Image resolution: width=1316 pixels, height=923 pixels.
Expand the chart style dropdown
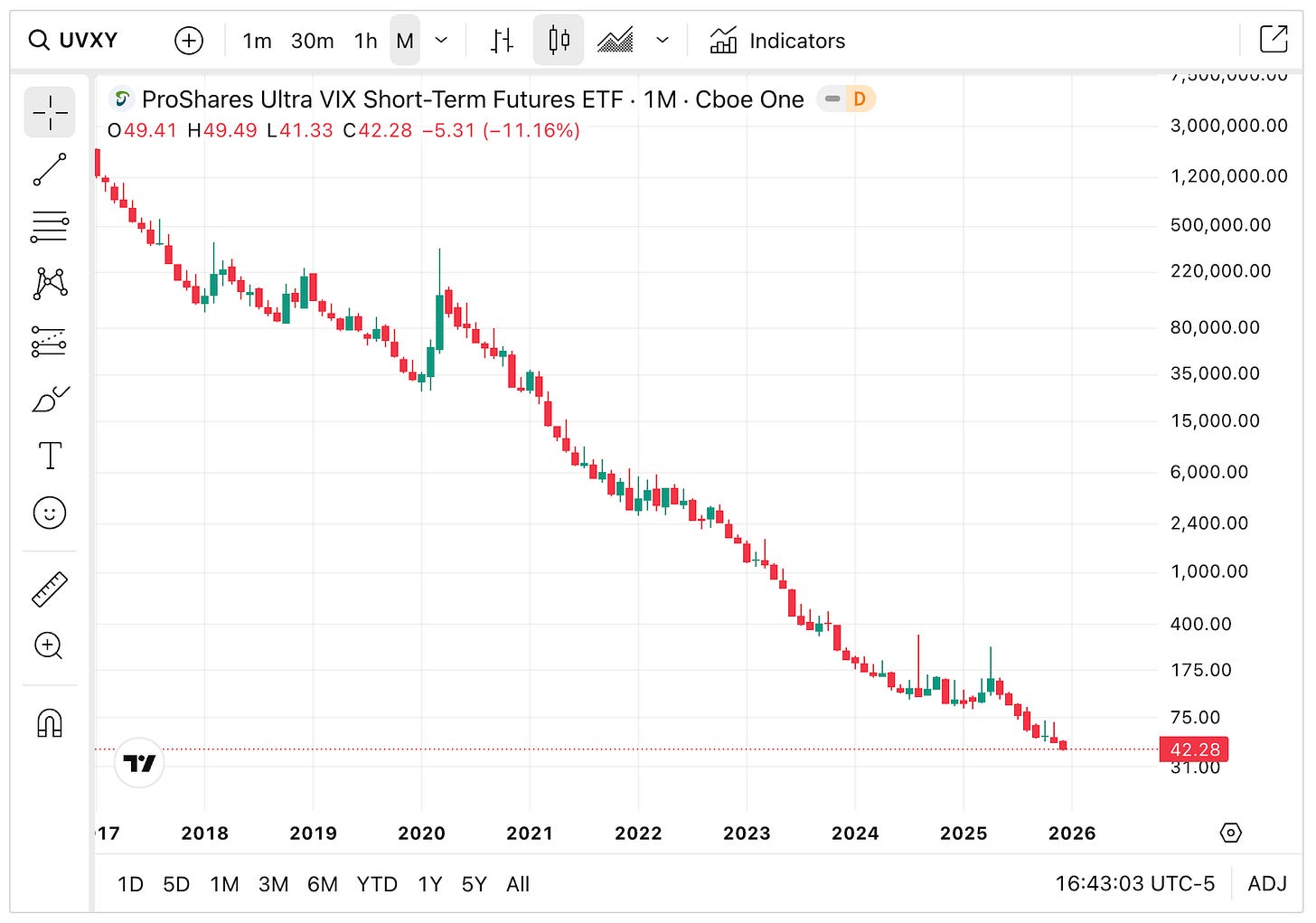tap(663, 41)
